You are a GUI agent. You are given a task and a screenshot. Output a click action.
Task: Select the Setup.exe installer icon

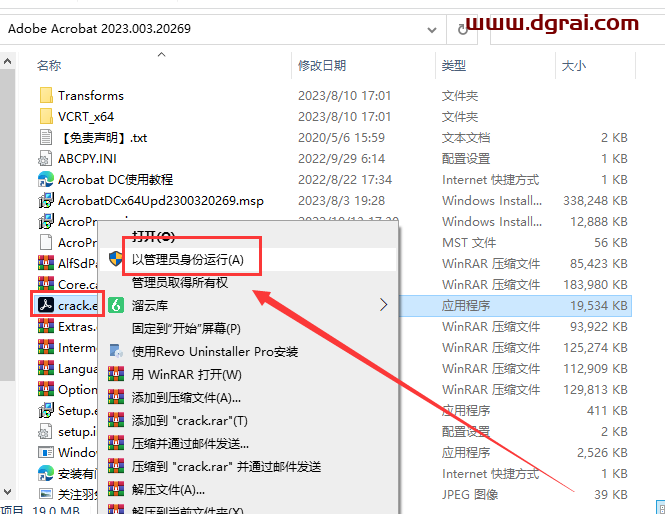pyautogui.click(x=46, y=410)
